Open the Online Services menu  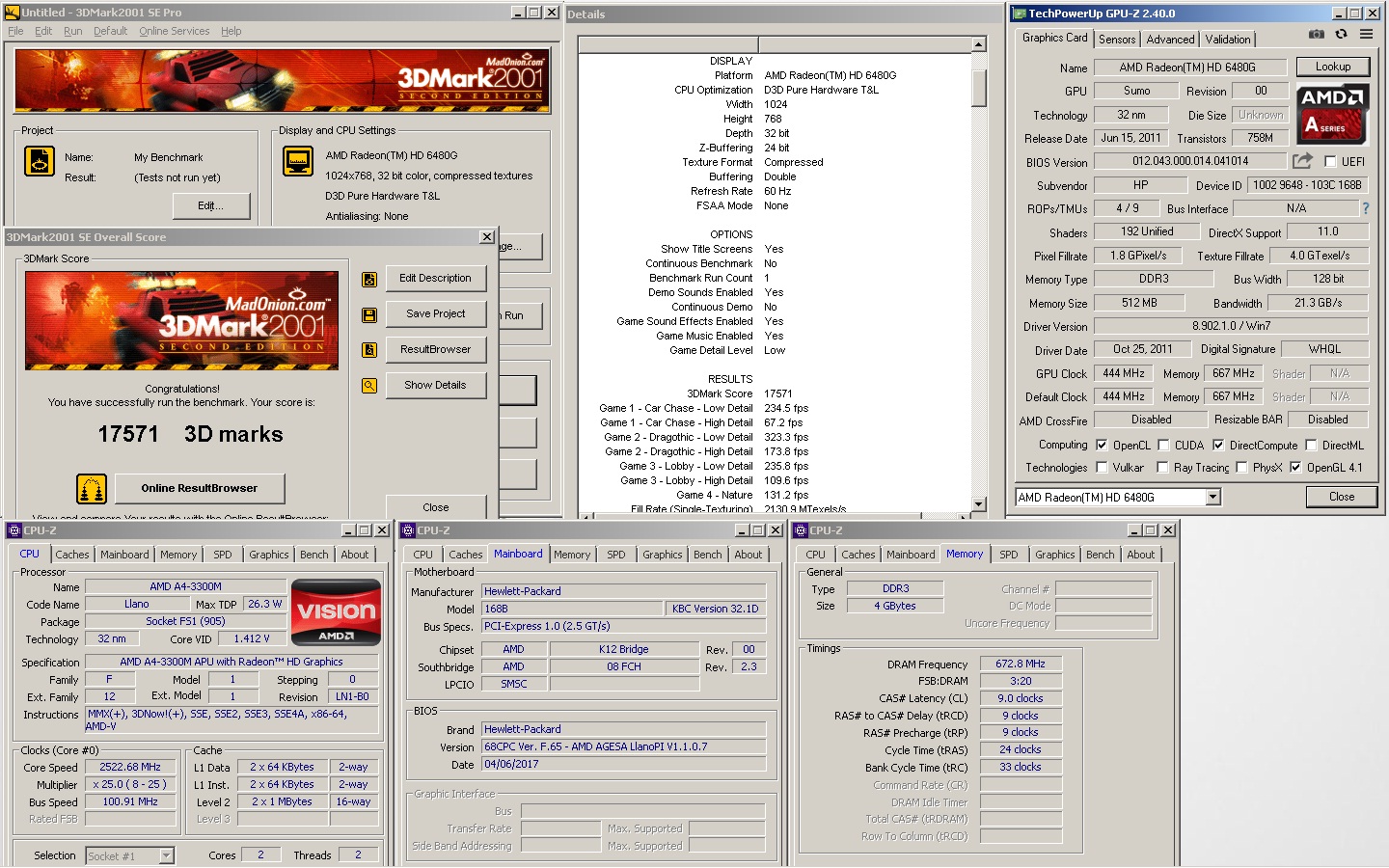174,31
